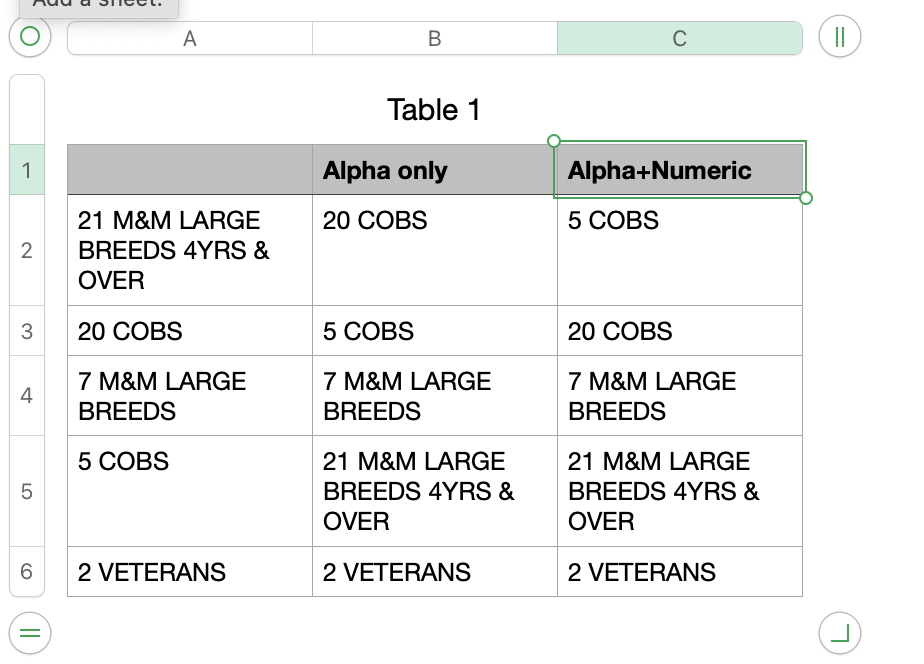Select the Alpha+Numeric header cell
The image size is (924, 664).
(x=680, y=170)
